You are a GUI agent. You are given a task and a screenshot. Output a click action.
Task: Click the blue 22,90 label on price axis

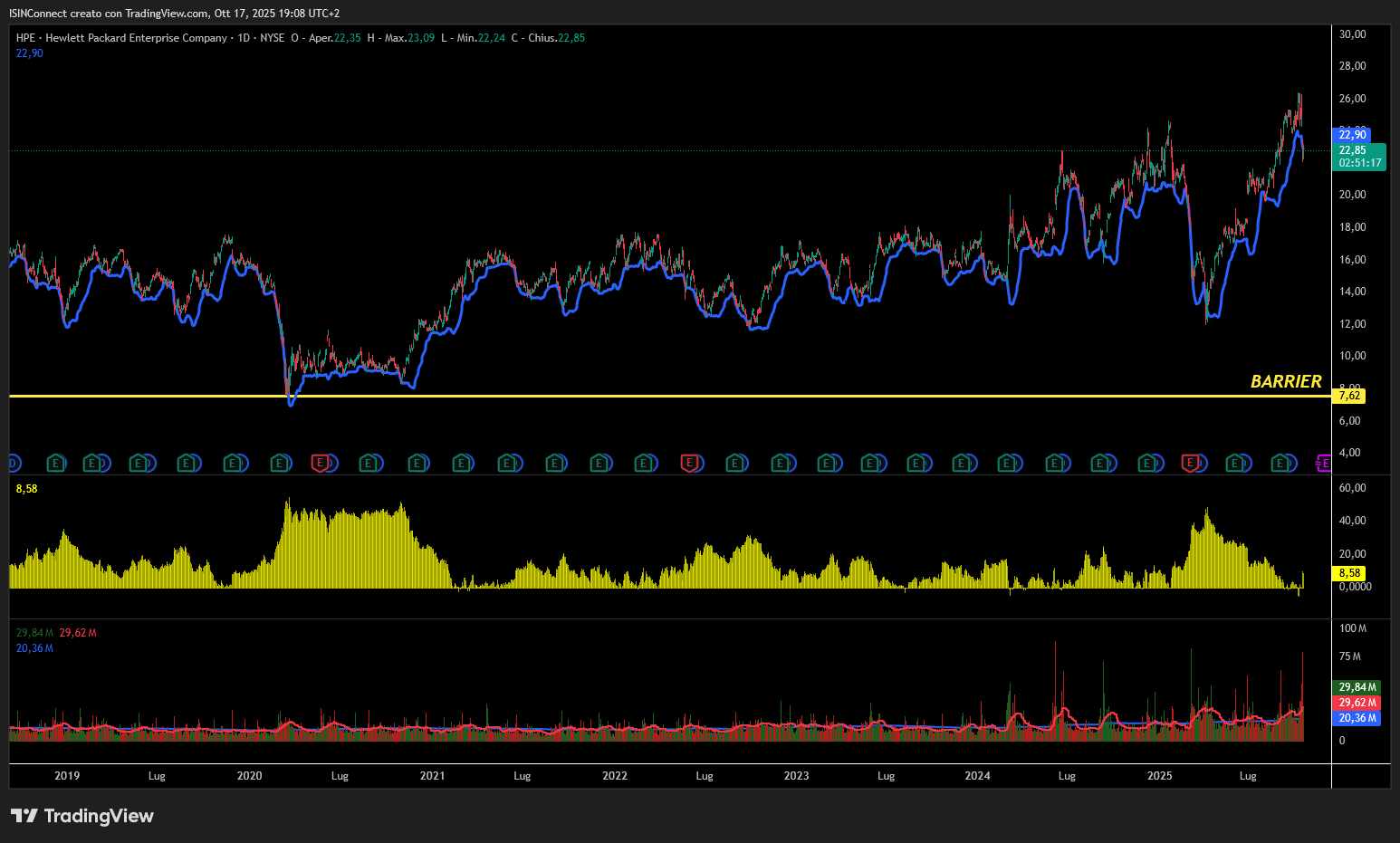tap(1352, 135)
